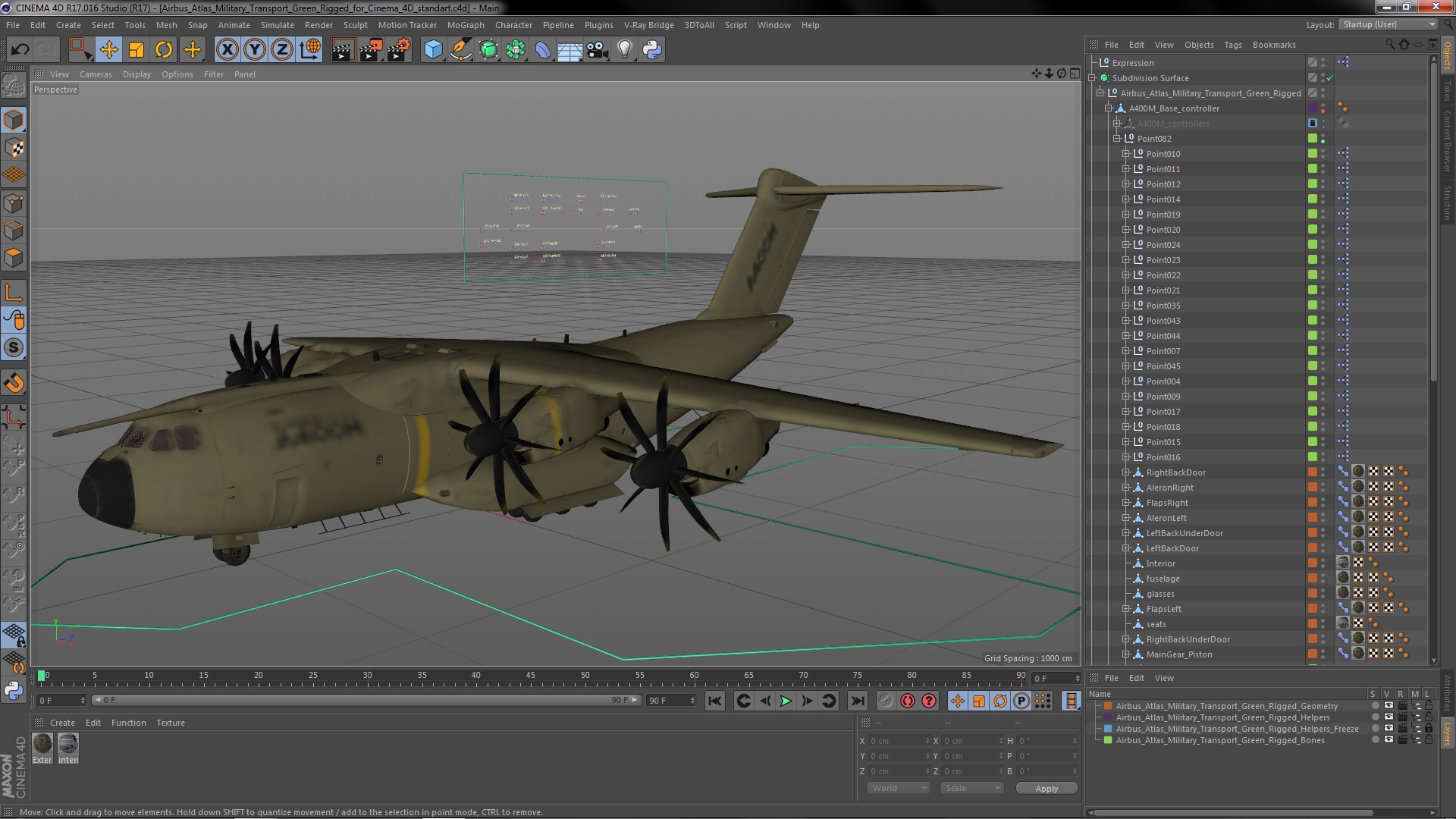Expand Point010 tree node
The image size is (1456, 819).
click(x=1126, y=154)
